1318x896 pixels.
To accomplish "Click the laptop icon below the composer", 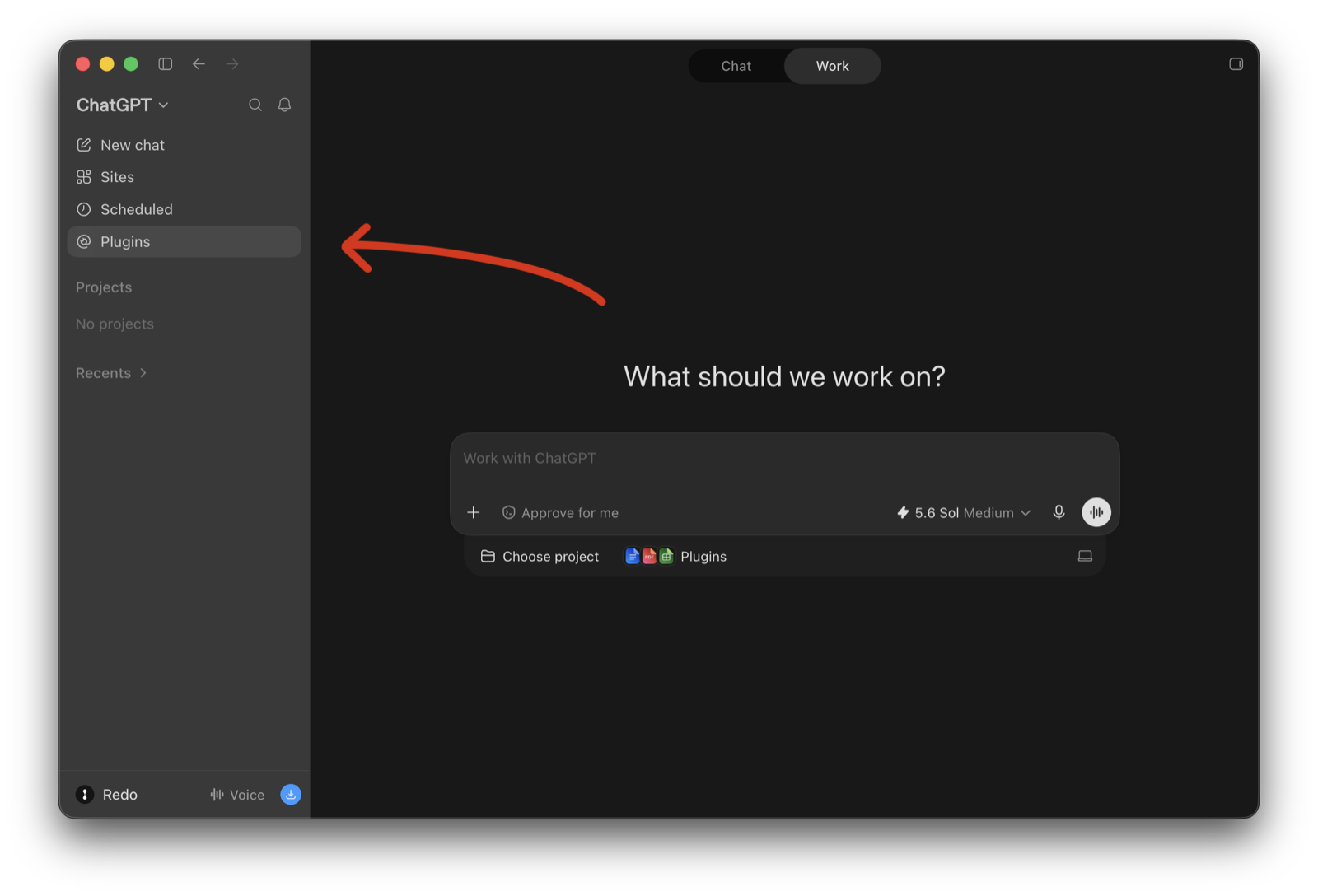I will click(1085, 556).
